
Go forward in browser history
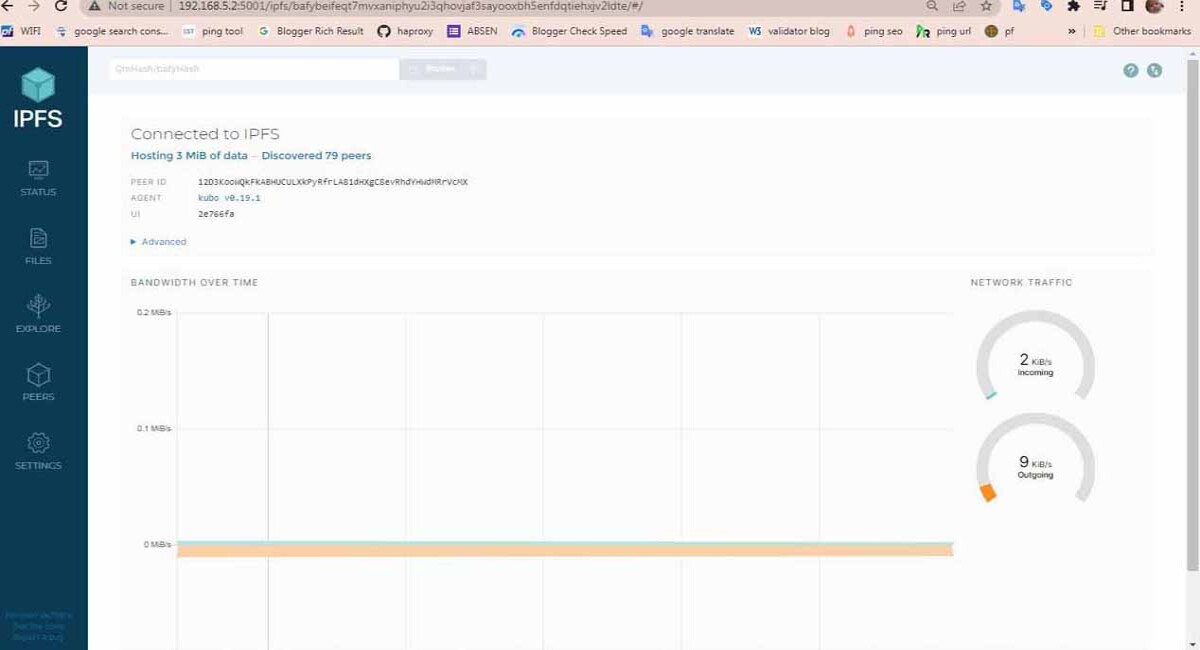point(33,6)
